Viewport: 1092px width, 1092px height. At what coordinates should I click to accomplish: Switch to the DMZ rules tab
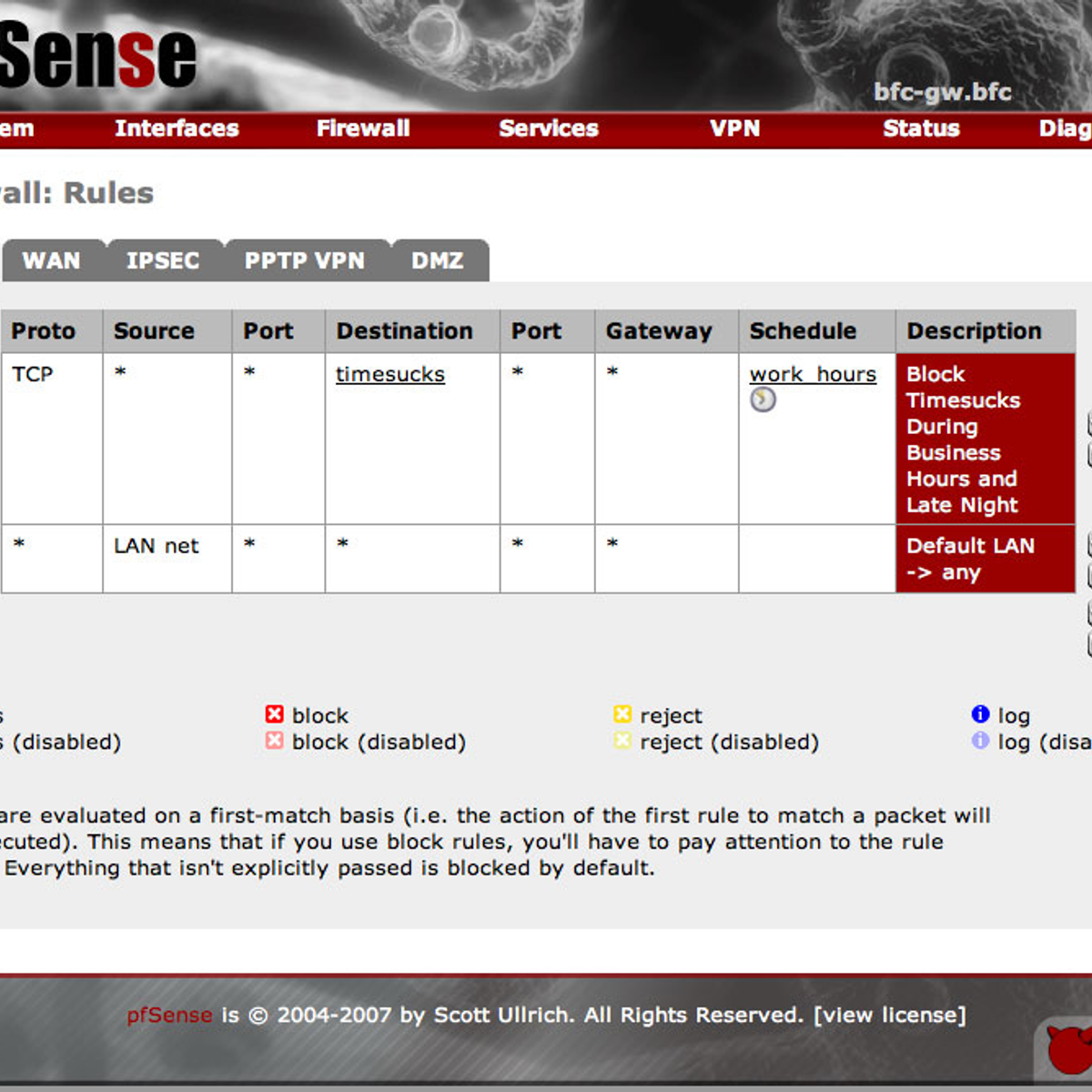point(438,260)
